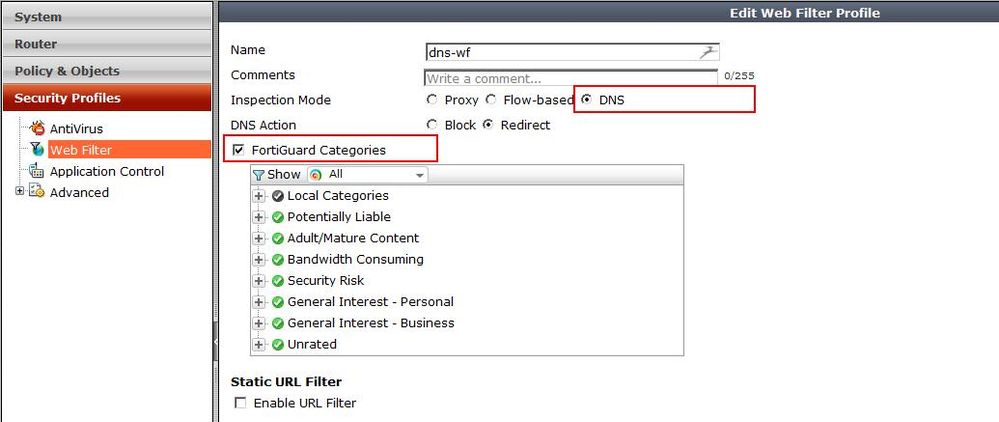The image size is (999, 422).
Task: Select DNS inspection mode
Action: click(x=586, y=99)
